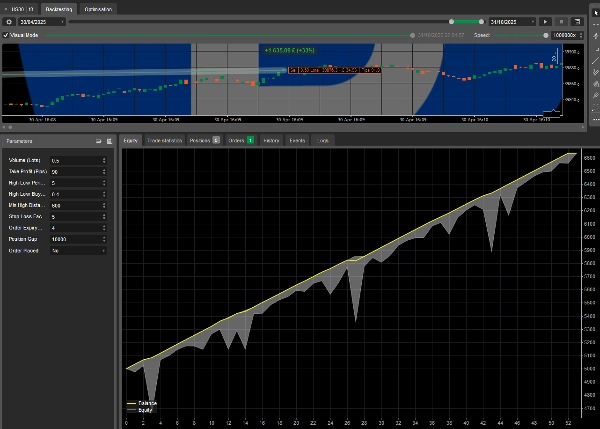Image resolution: width=600 pixels, height=429 pixels.
Task: Open the Trade statistics tab
Action: point(163,141)
